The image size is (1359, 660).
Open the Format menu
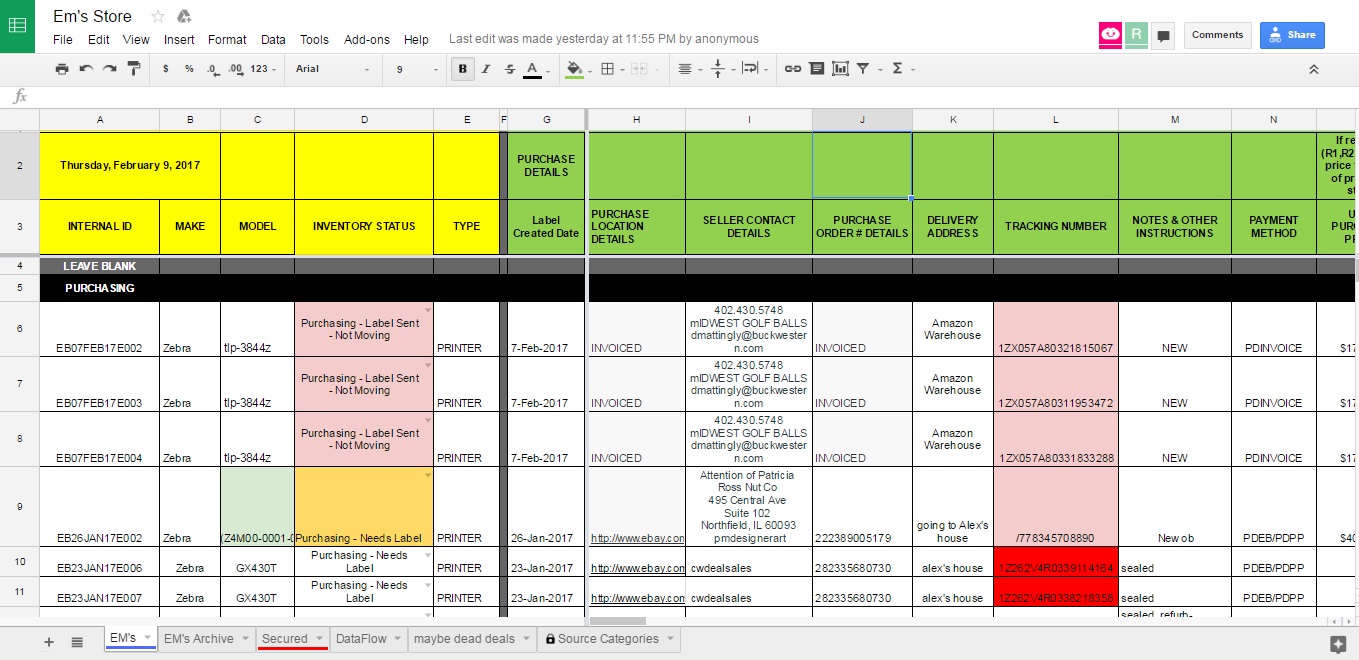tap(227, 40)
